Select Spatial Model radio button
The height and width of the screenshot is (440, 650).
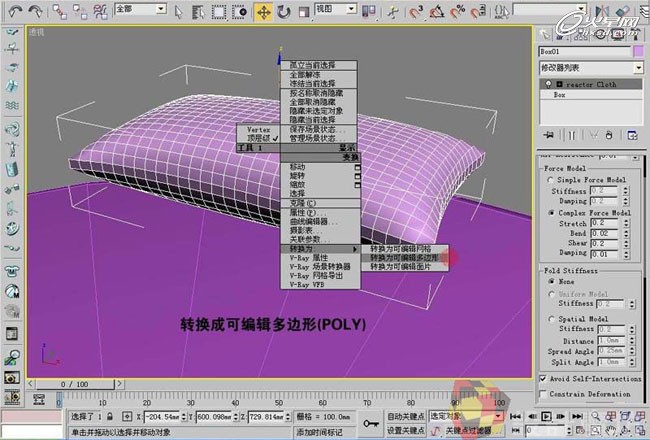(549, 319)
